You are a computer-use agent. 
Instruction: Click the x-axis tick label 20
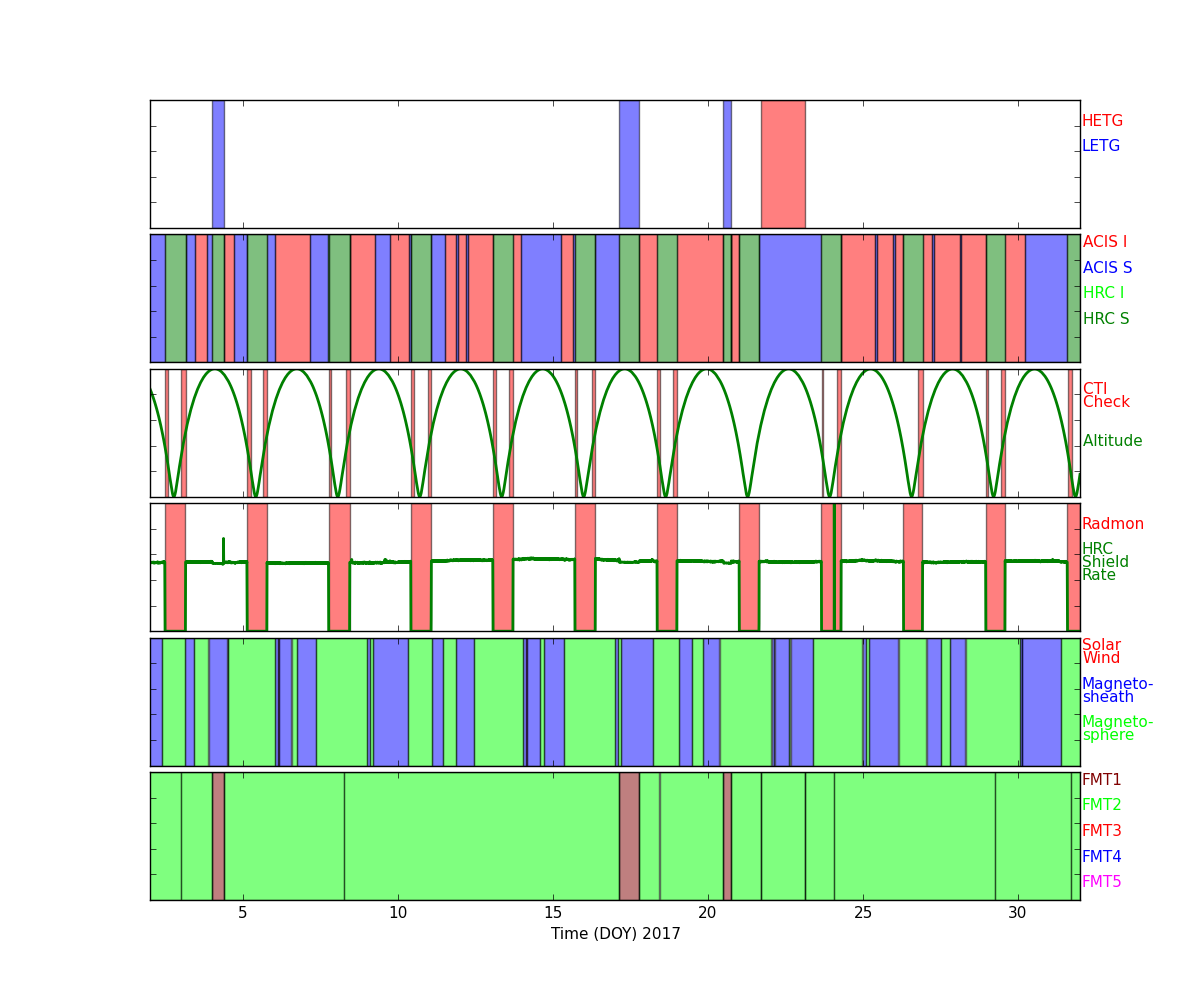pos(708,913)
